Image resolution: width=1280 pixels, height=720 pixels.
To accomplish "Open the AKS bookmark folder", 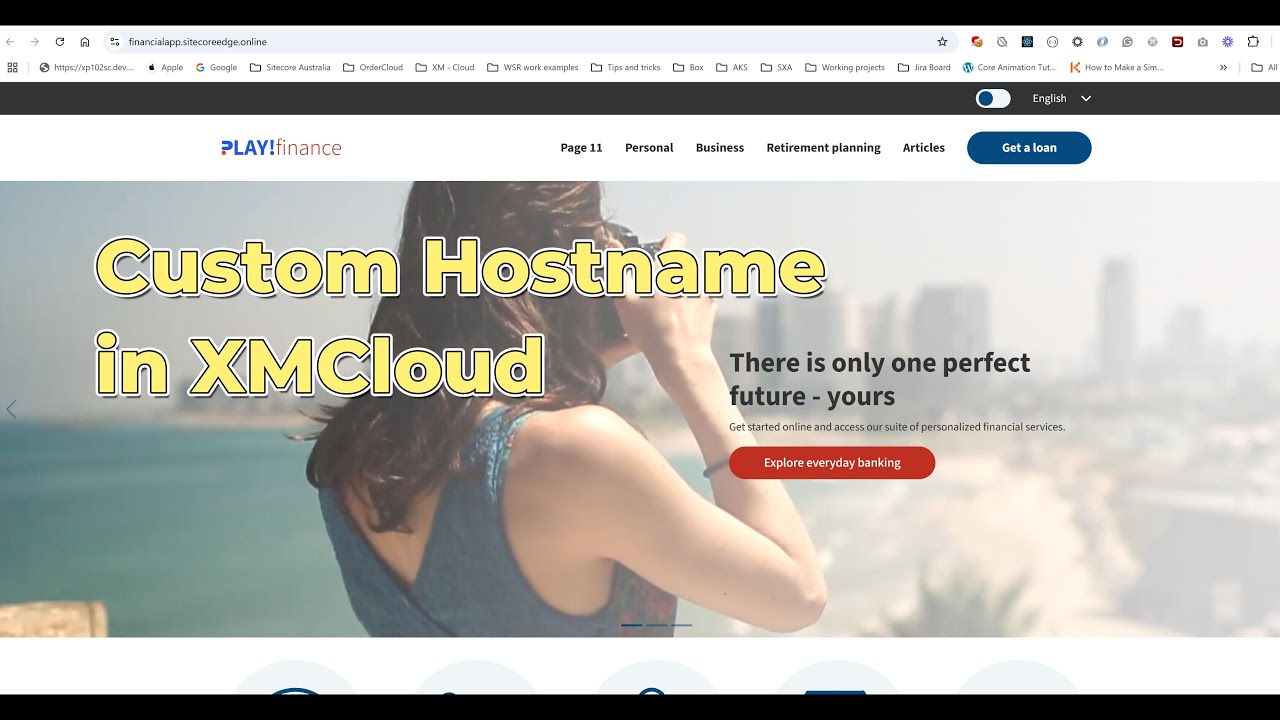I will [732, 67].
